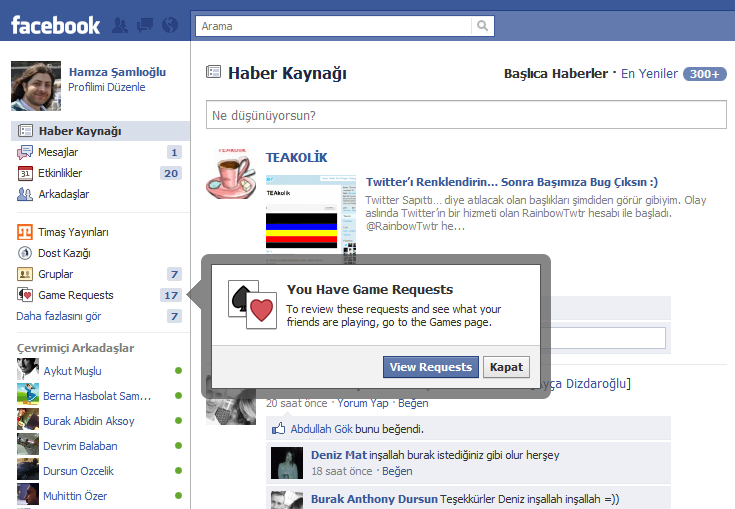Screen dimensions: 735x509
Task: Click the Game Requests cards icon in sidebar
Action: [25, 295]
